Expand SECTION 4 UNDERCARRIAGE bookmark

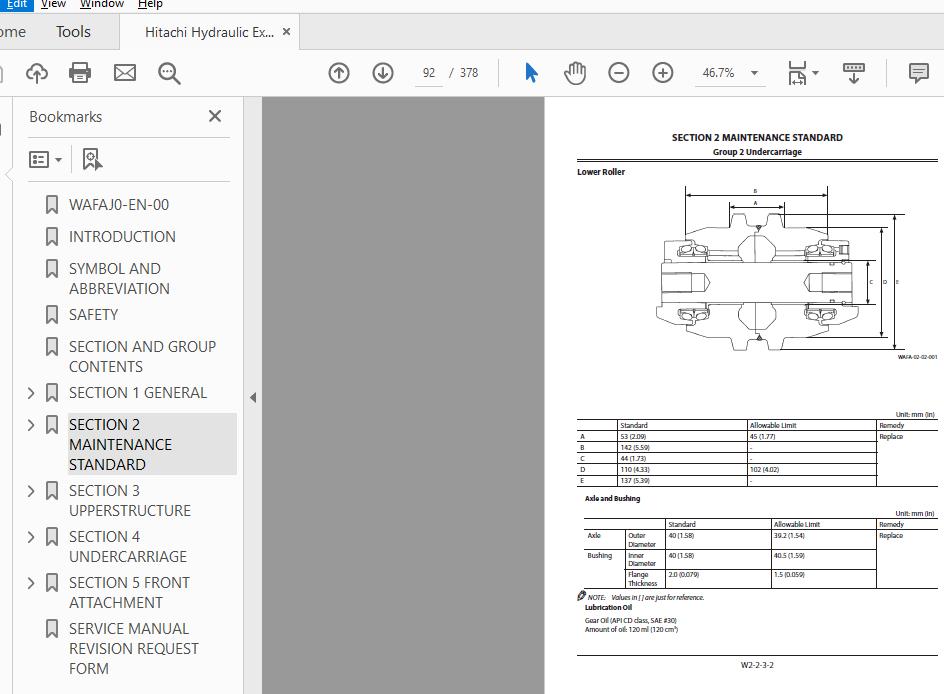click(x=31, y=537)
